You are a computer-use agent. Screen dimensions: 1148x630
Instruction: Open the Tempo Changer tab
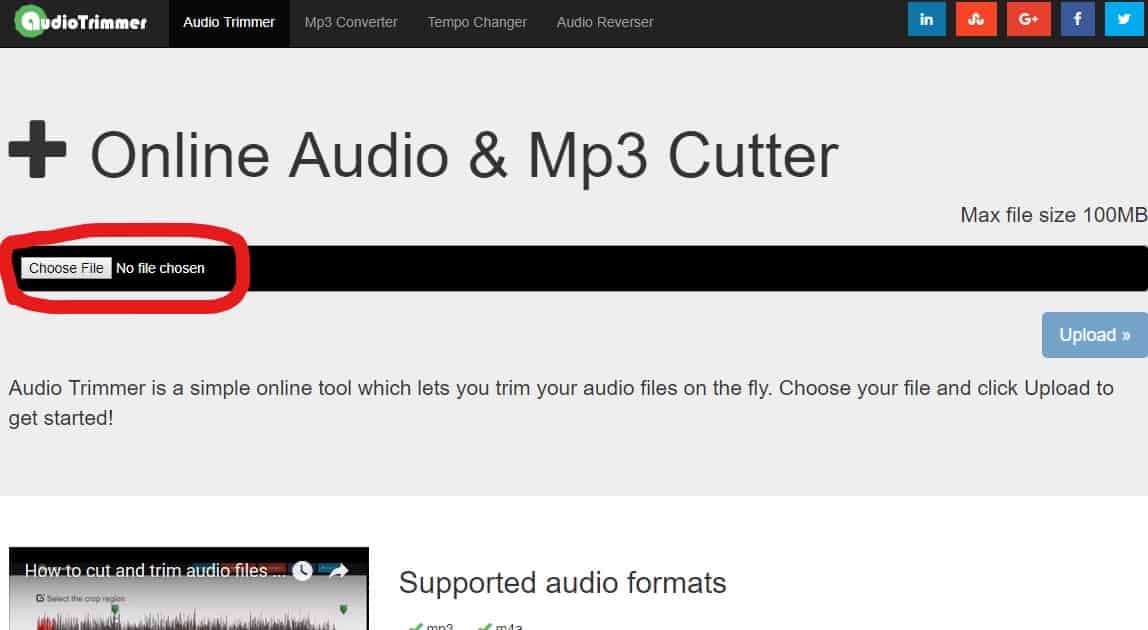click(x=477, y=23)
